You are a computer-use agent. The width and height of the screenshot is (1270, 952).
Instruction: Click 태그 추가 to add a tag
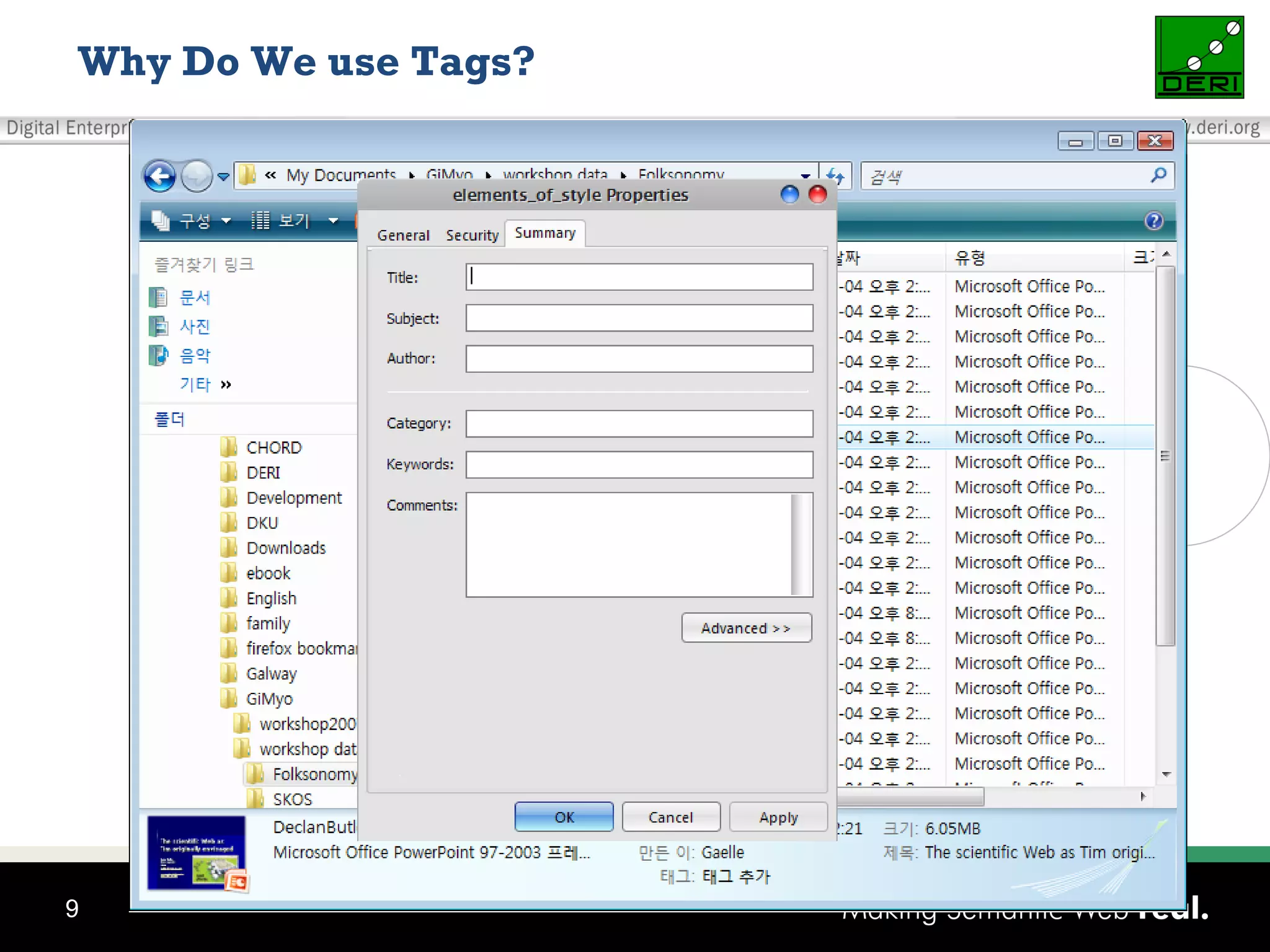(736, 876)
